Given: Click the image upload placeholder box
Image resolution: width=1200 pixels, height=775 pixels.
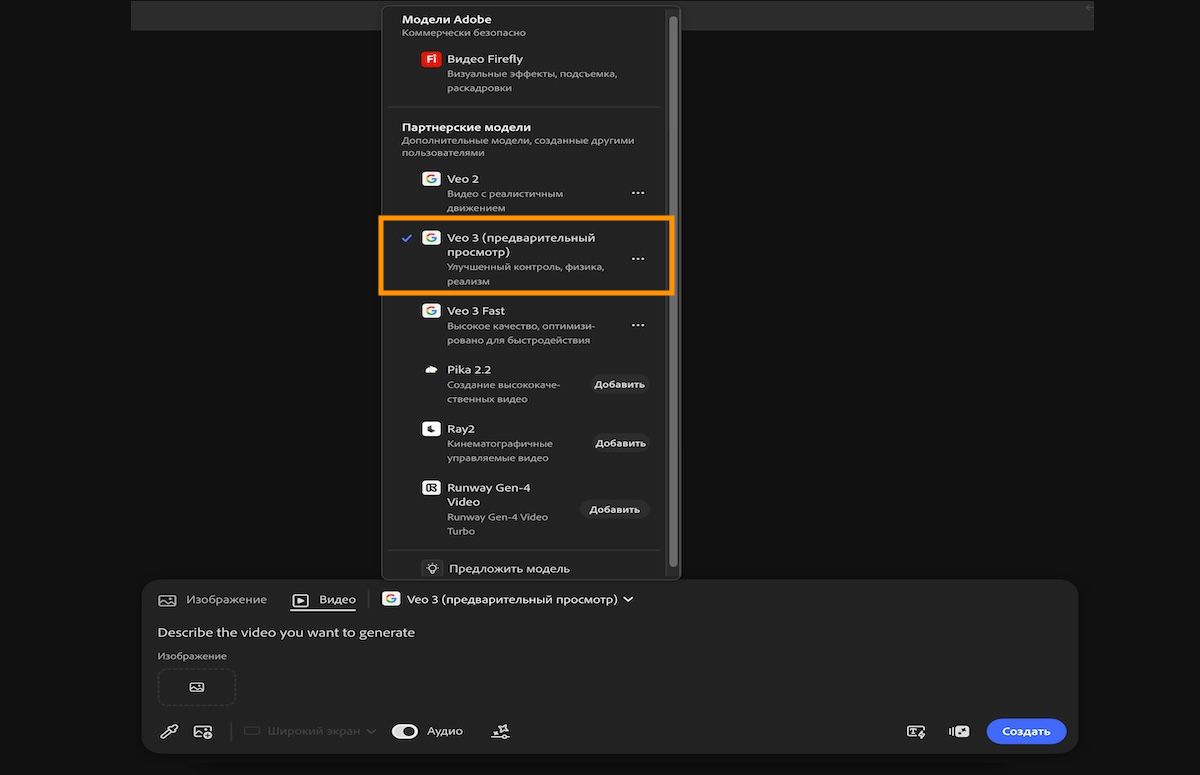Looking at the screenshot, I should (x=197, y=687).
